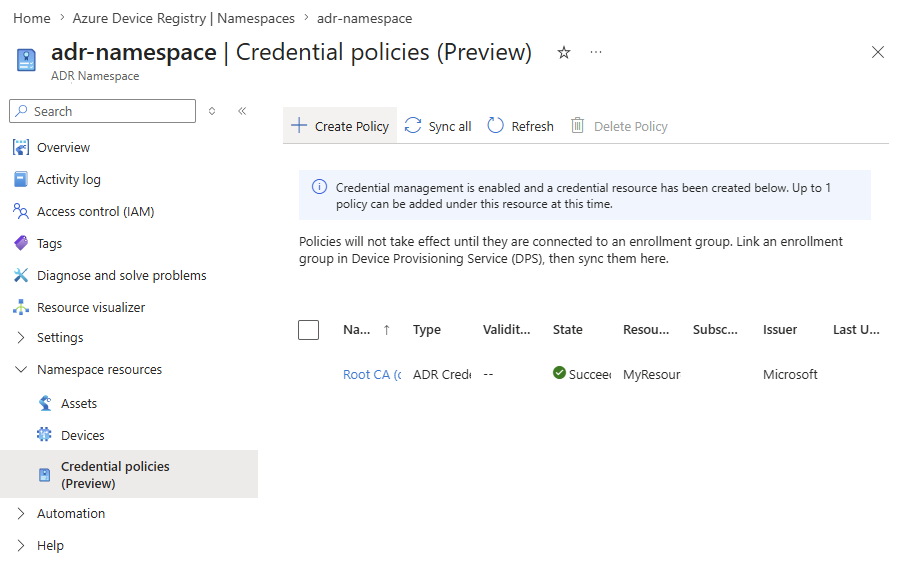Image resolution: width=900 pixels, height=568 pixels.
Task: Click adr-namespace breadcrumb link
Action: [x=364, y=18]
